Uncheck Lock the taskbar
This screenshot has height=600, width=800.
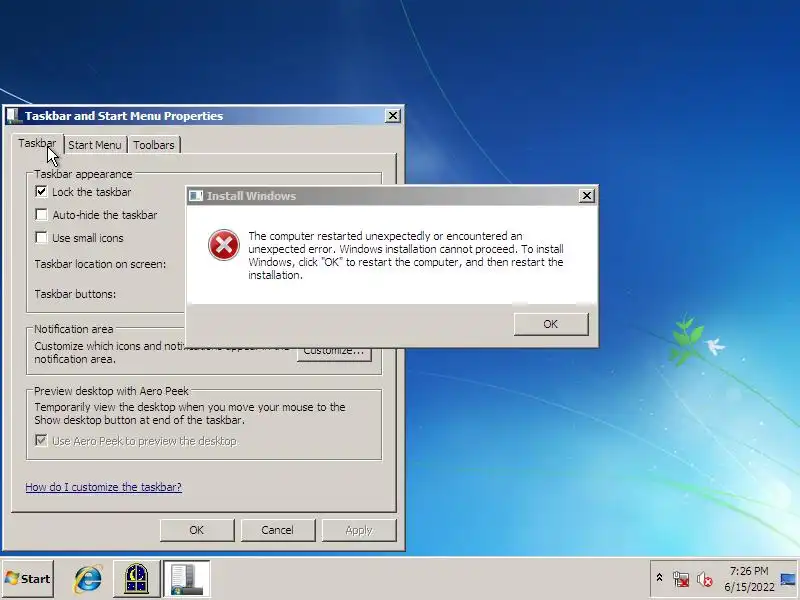(41, 192)
